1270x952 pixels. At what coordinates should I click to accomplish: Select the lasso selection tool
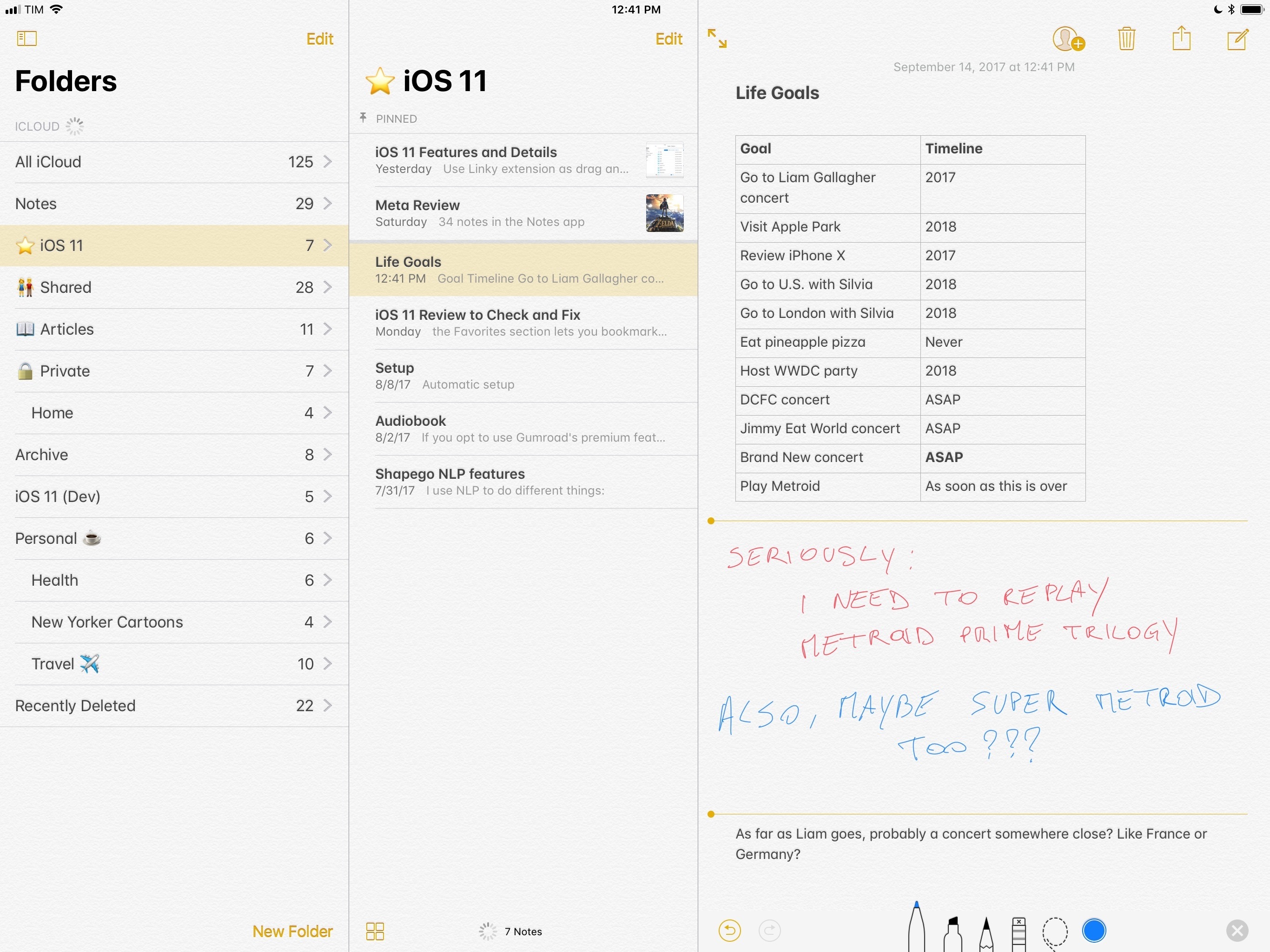click(x=1055, y=933)
